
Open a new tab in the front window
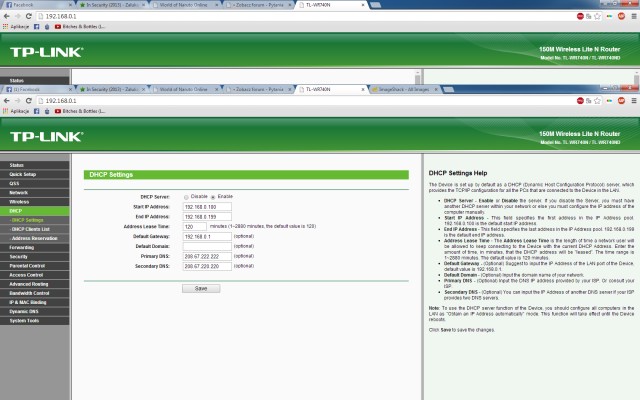pyautogui.click(x=448, y=89)
